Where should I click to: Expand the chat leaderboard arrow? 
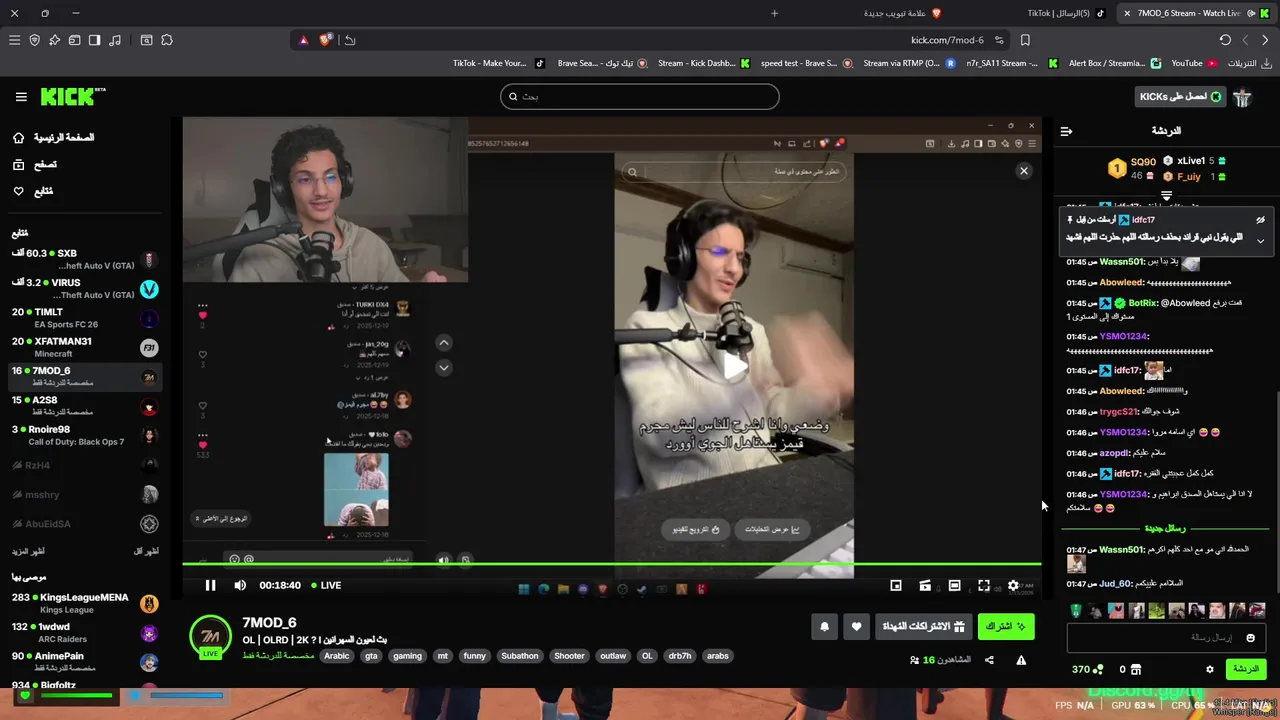1166,196
